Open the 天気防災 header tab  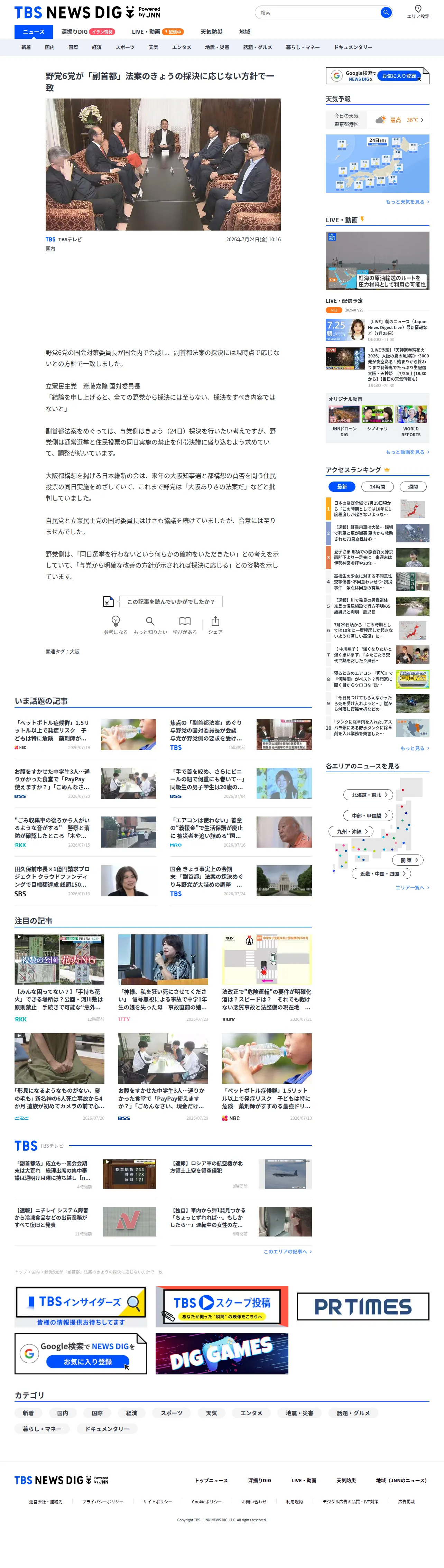tap(211, 32)
